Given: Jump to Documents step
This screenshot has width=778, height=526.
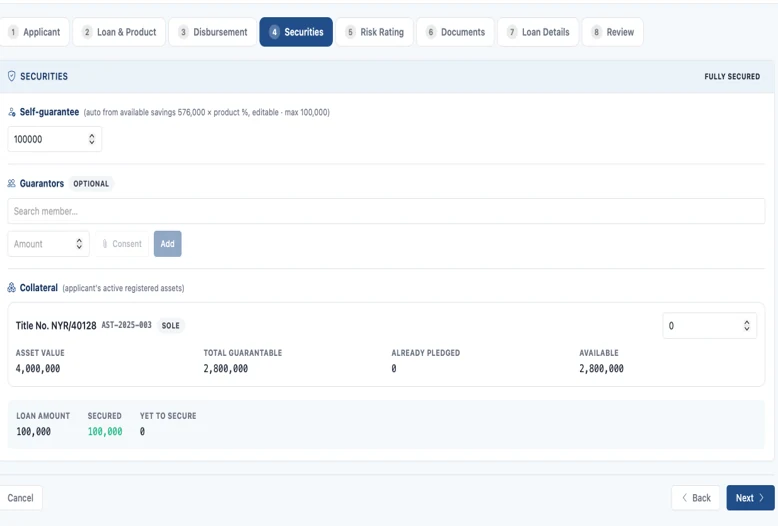Looking at the screenshot, I should 455,32.
